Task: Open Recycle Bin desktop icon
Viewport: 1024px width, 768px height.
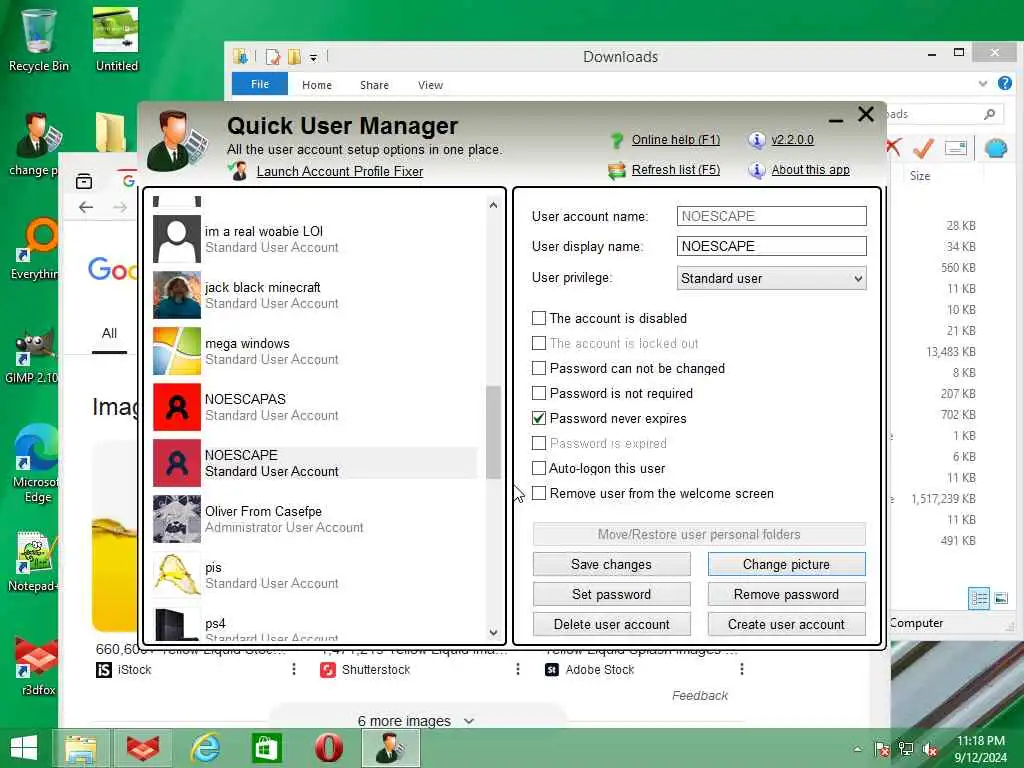Action: point(39,39)
